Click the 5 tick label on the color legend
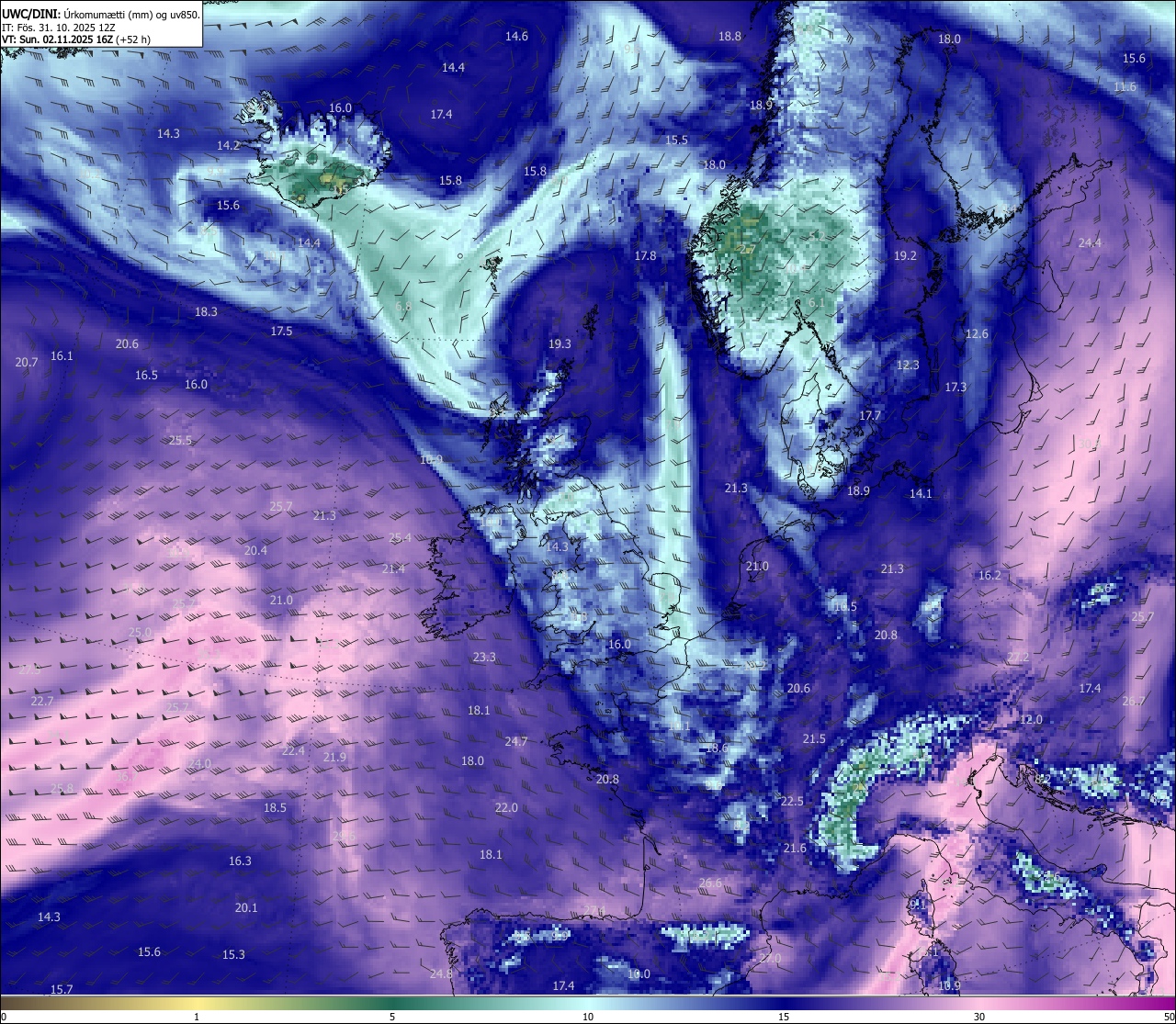This screenshot has width=1176, height=1024. point(392,1017)
